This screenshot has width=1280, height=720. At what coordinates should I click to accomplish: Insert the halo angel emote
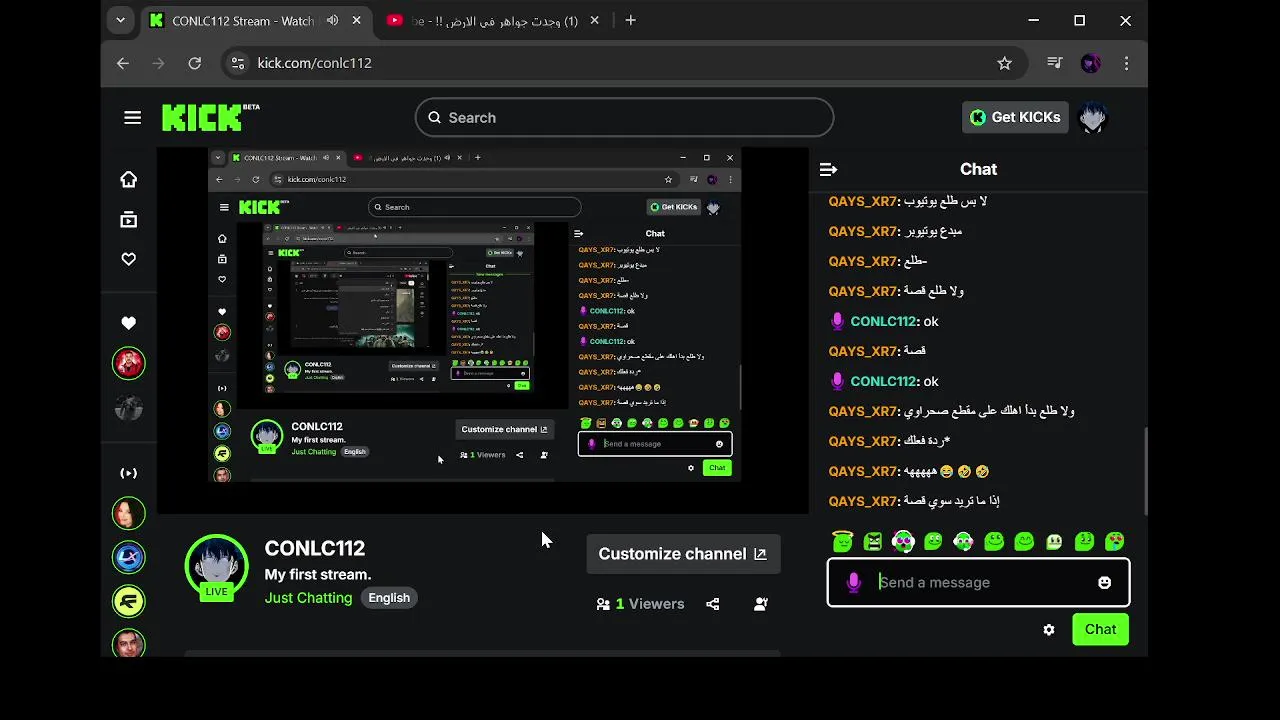(843, 541)
